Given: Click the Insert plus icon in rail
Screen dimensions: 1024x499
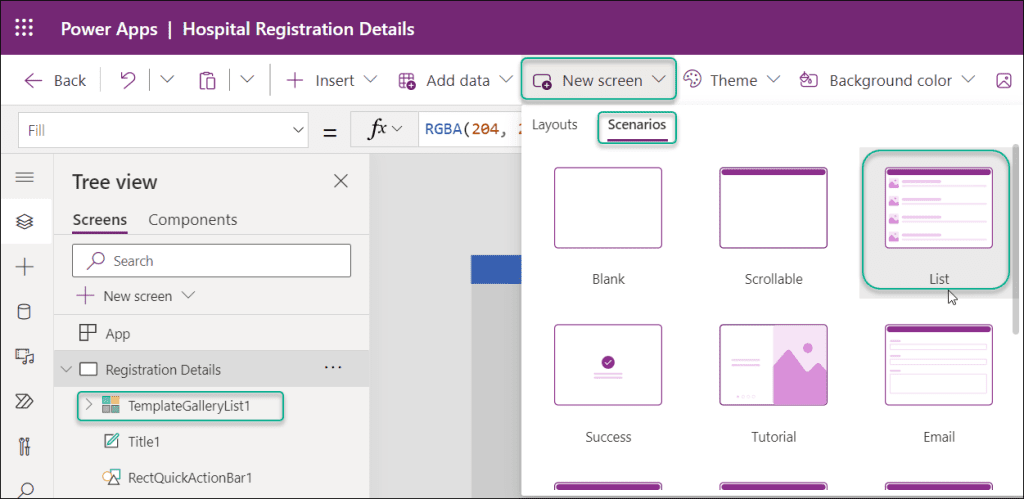Looking at the screenshot, I should (25, 266).
